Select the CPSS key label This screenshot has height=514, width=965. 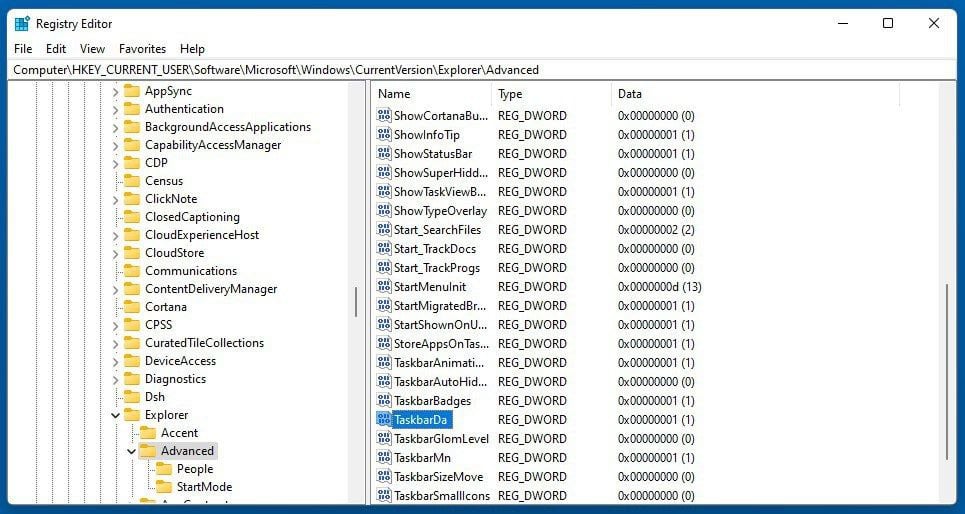tap(158, 324)
